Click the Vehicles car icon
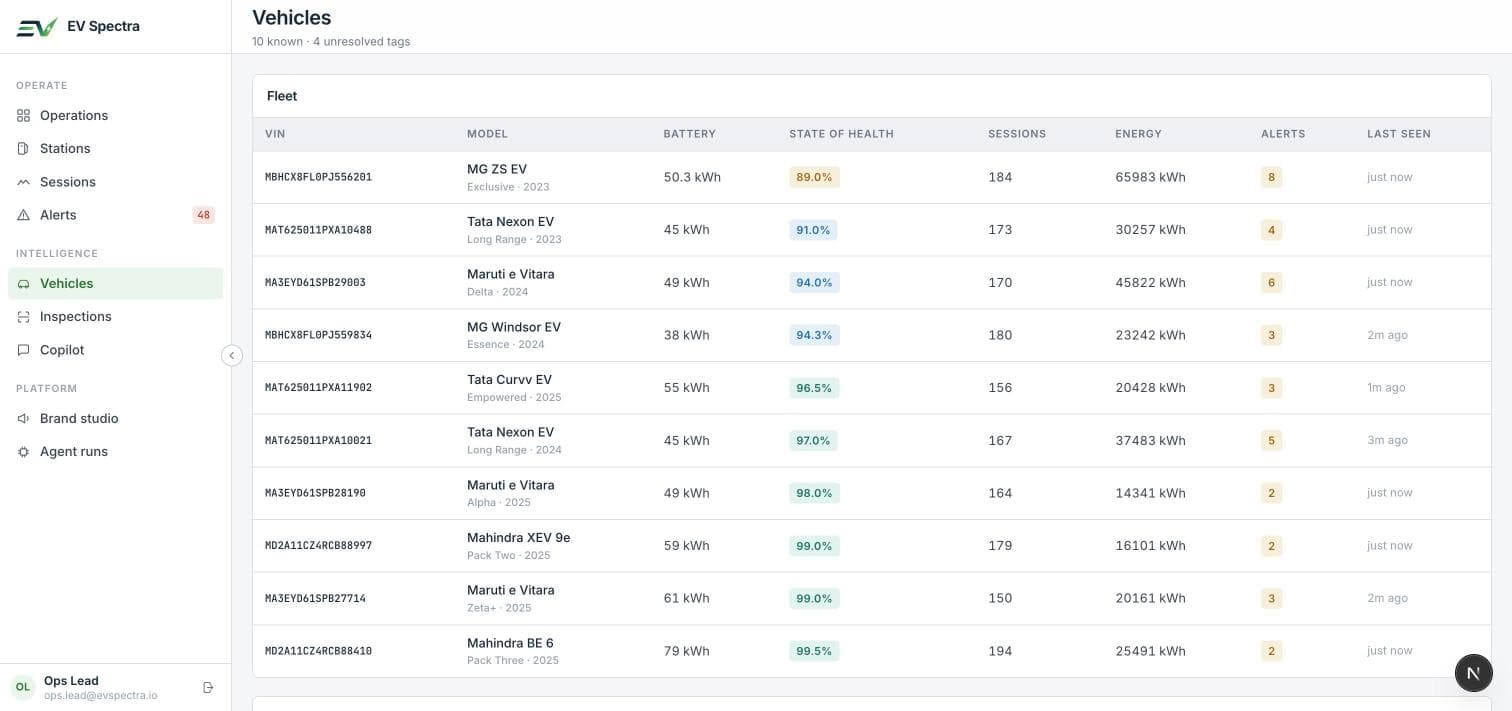 24,284
